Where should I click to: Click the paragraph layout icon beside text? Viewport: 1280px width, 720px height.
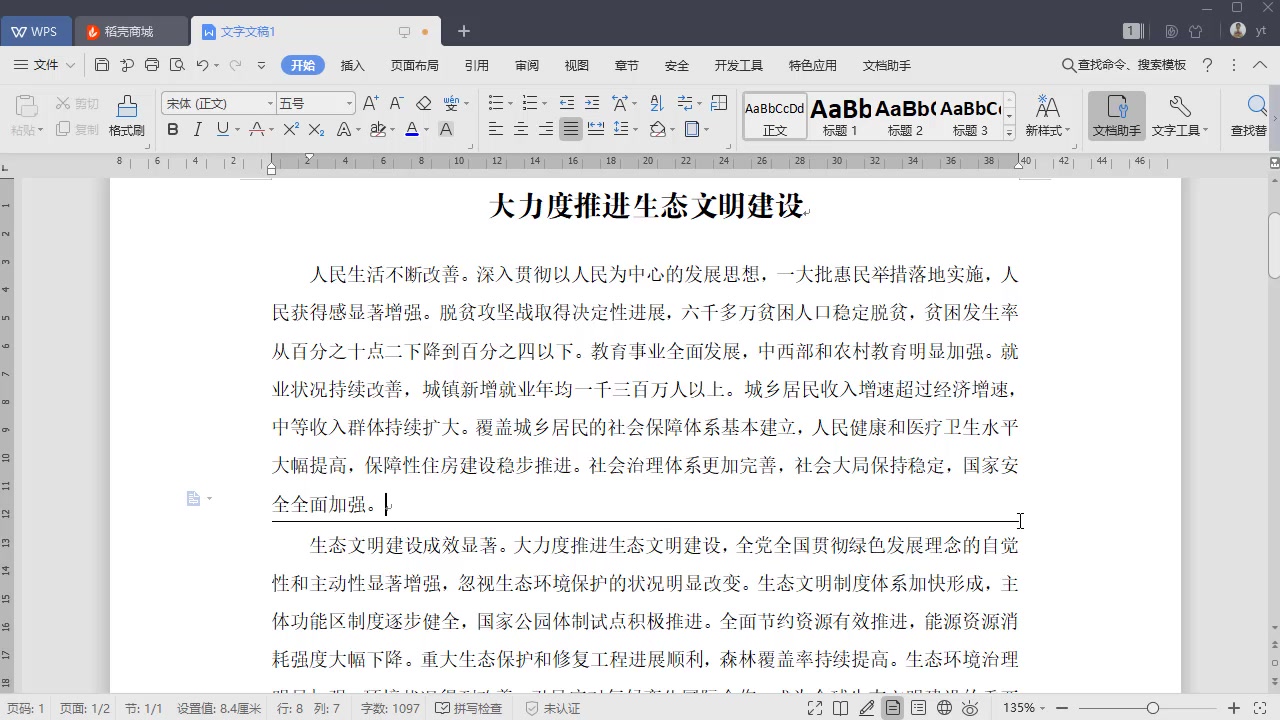(x=194, y=498)
